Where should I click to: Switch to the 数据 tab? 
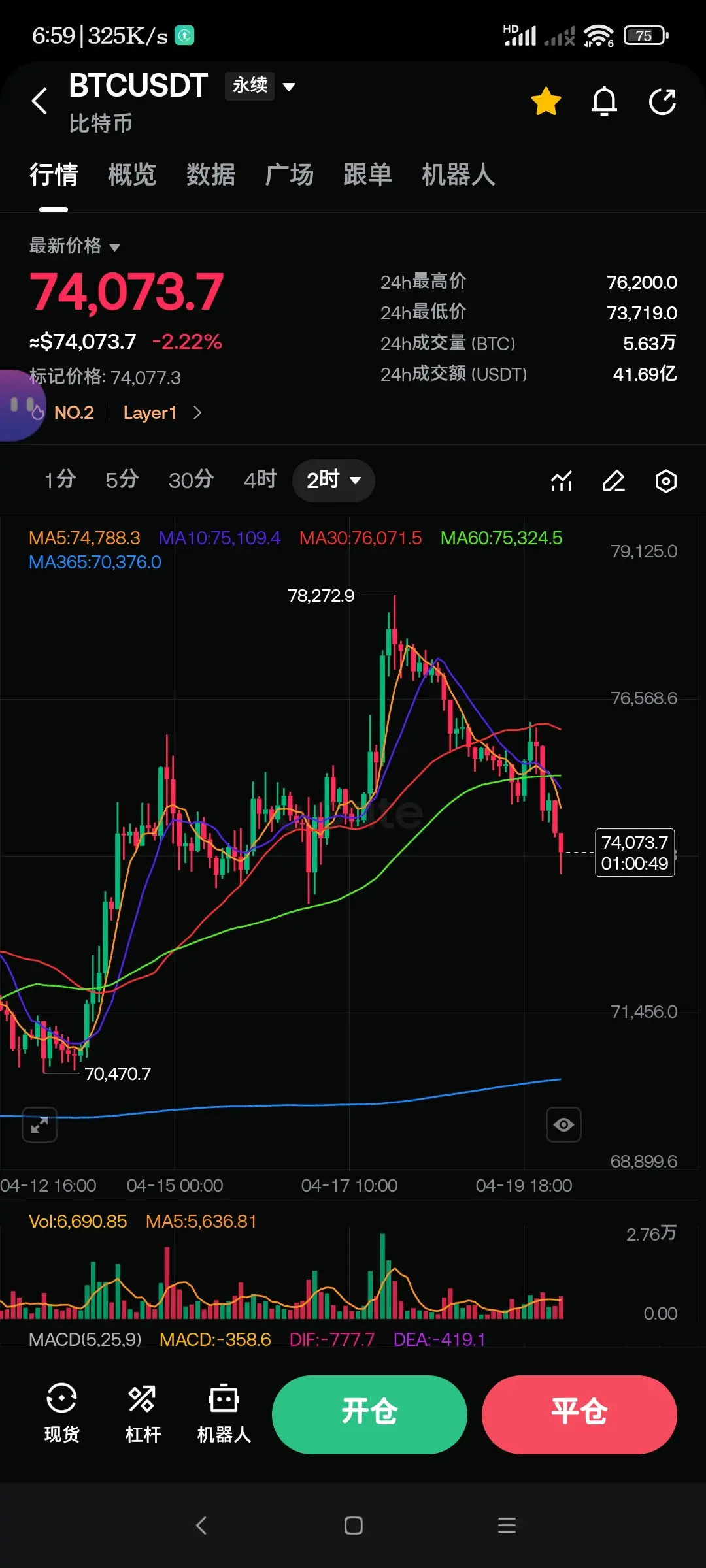(x=210, y=174)
